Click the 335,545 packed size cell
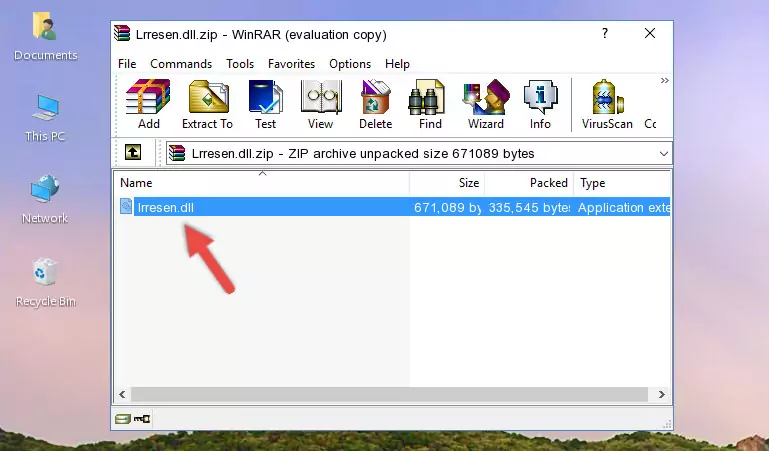769x451 pixels. 529,207
